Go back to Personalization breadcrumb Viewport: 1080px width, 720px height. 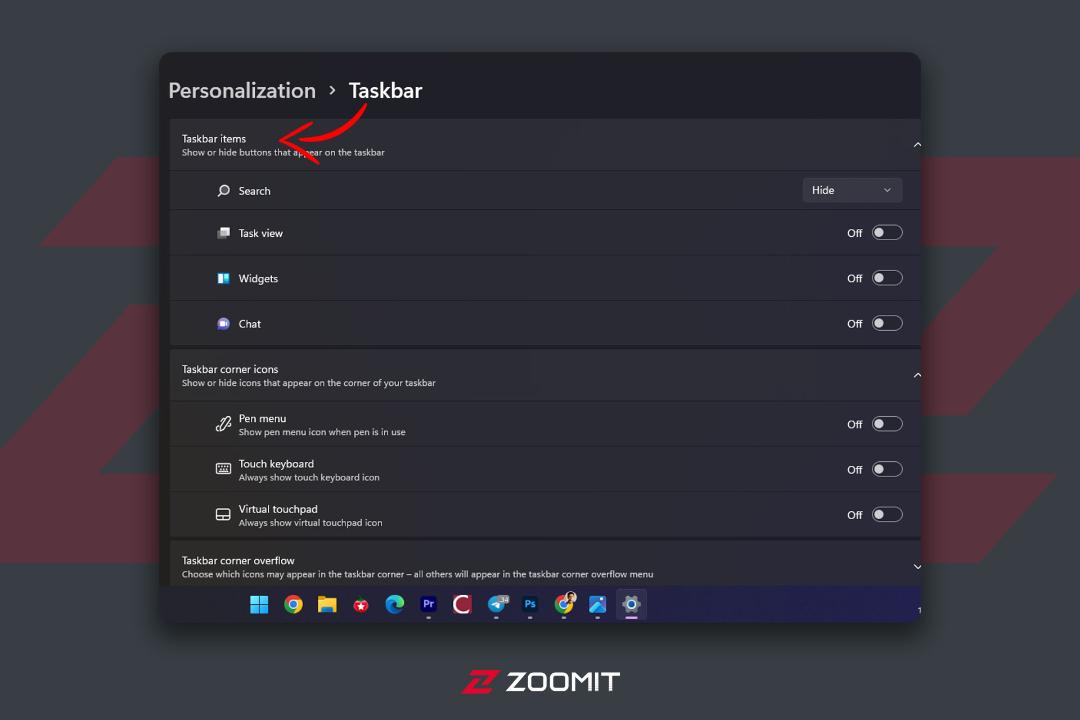(242, 91)
